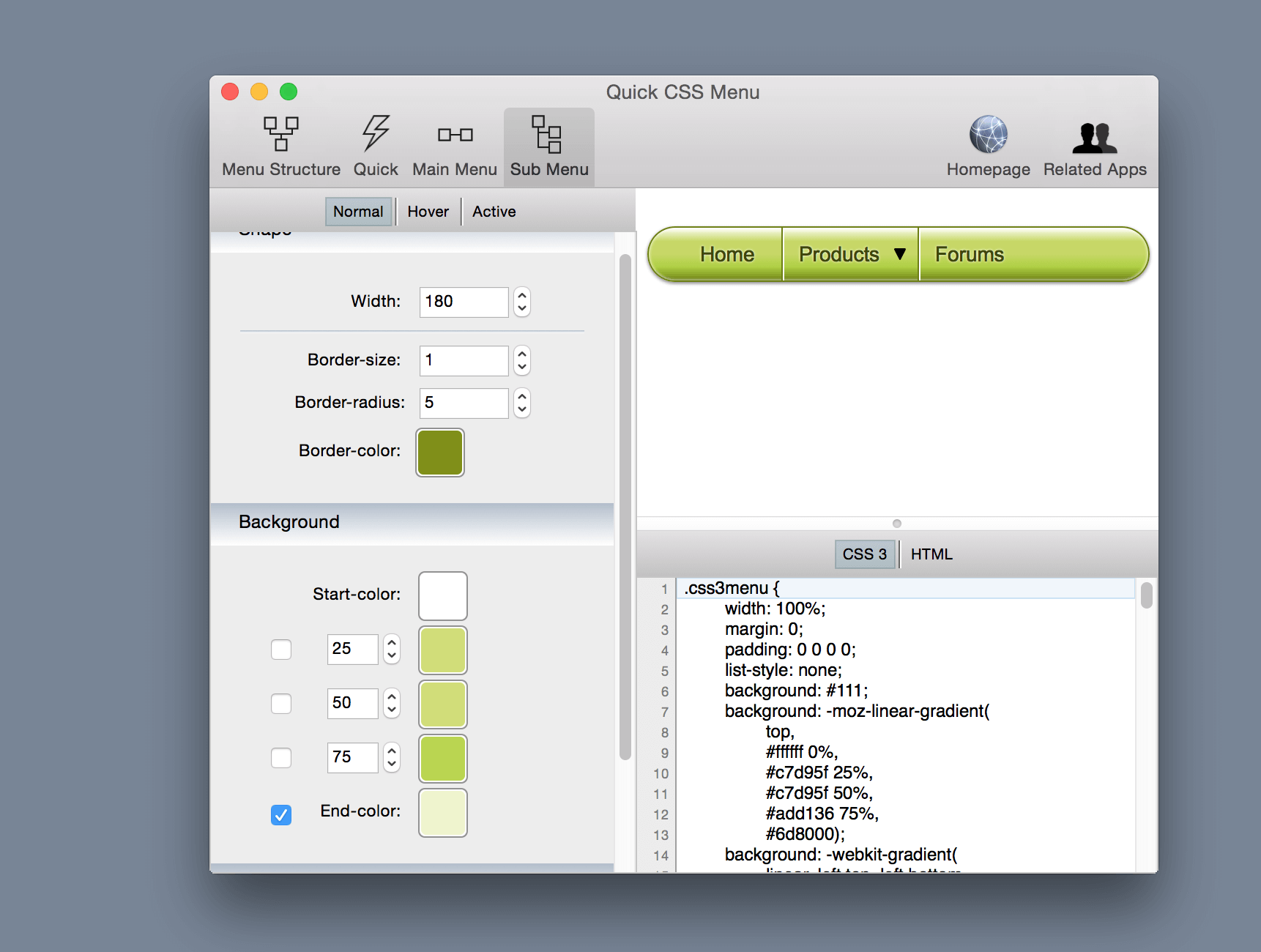Click the code line '#6d8000);'

(x=805, y=834)
